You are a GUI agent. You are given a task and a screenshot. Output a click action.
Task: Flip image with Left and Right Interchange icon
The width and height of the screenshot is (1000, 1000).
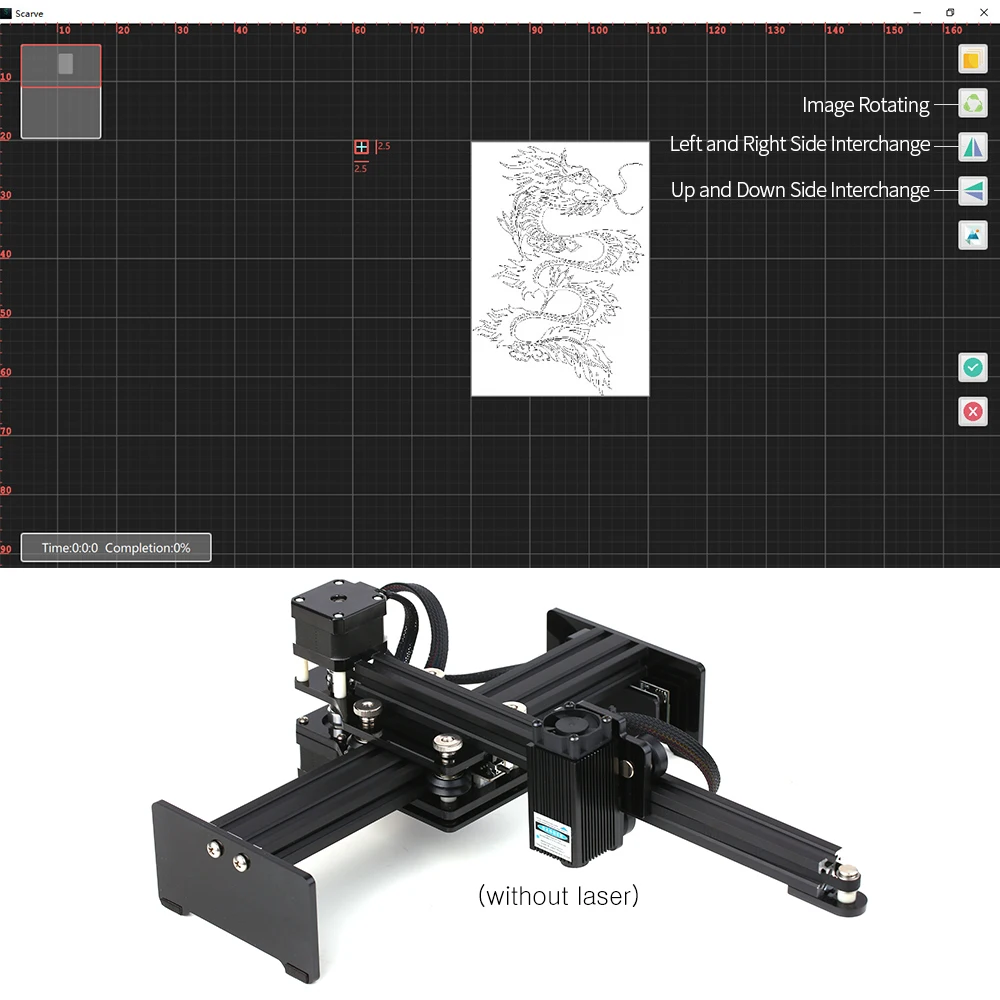pos(973,147)
